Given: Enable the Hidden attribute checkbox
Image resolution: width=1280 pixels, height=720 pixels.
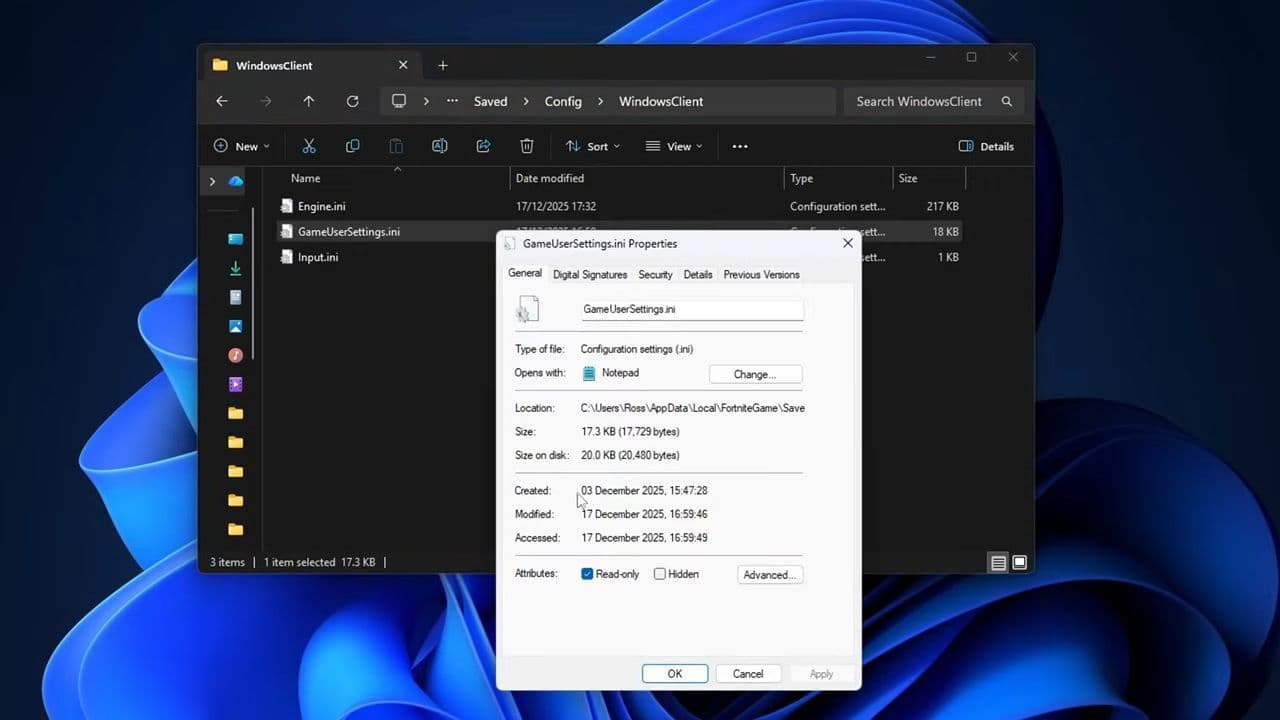Looking at the screenshot, I should (660, 574).
